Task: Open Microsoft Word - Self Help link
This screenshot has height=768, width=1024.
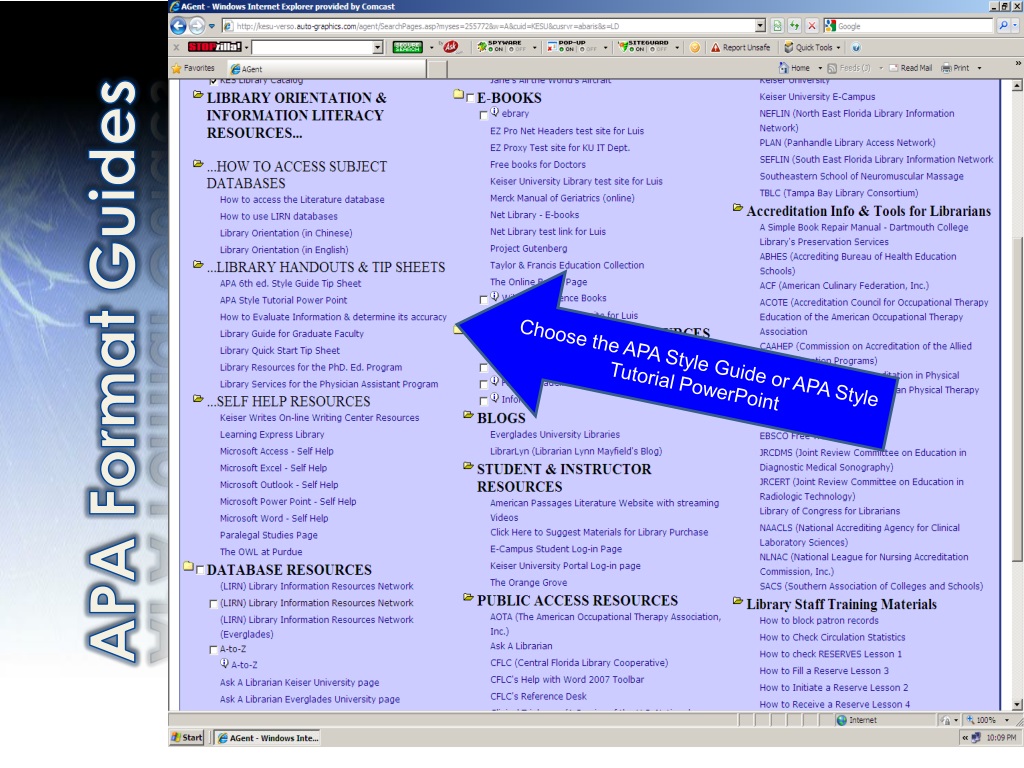Action: [274, 519]
